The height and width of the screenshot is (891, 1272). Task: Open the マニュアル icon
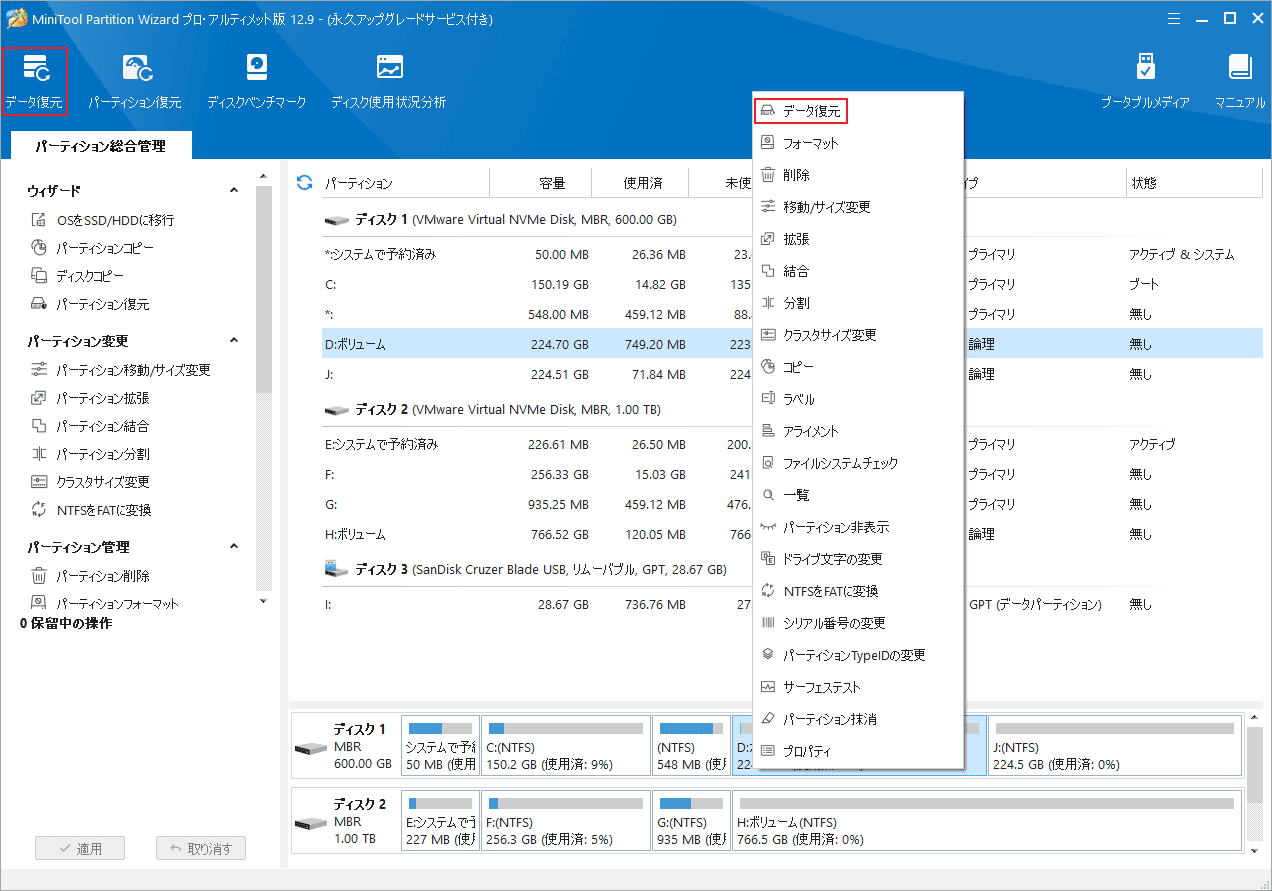(x=1240, y=81)
